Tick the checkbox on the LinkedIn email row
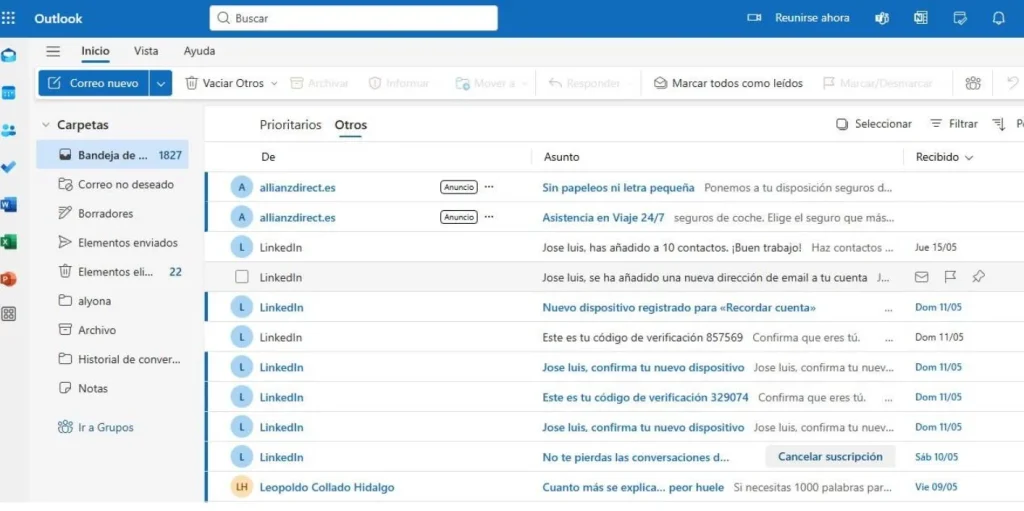This screenshot has width=1024, height=511. [241, 277]
